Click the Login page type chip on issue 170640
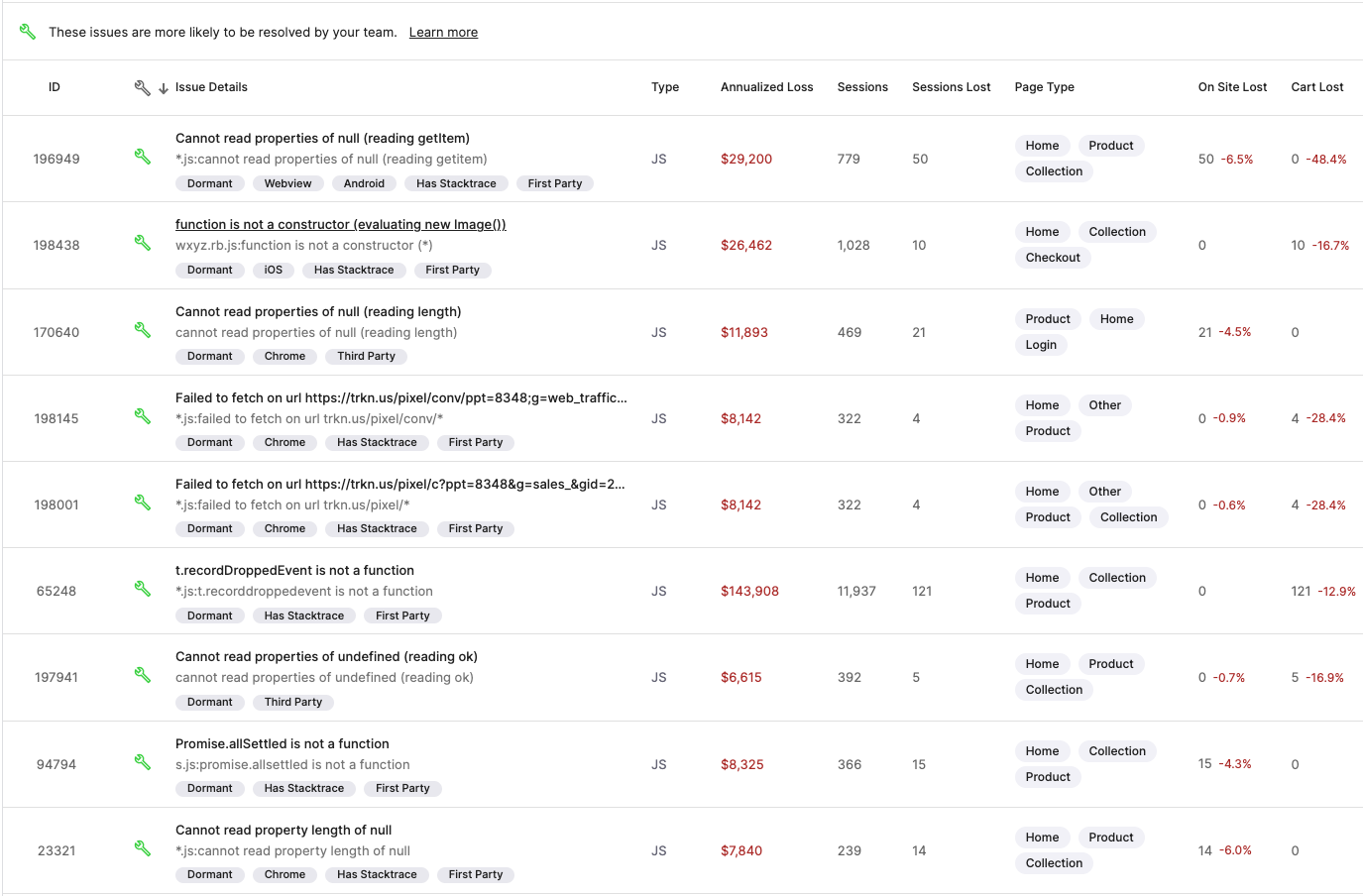 pos(1041,344)
